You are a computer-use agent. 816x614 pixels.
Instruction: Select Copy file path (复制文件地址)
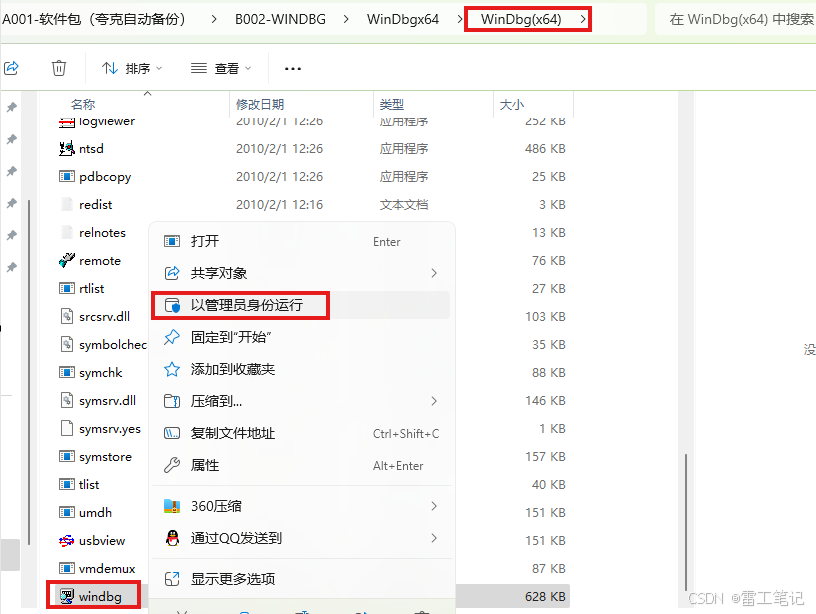point(301,433)
